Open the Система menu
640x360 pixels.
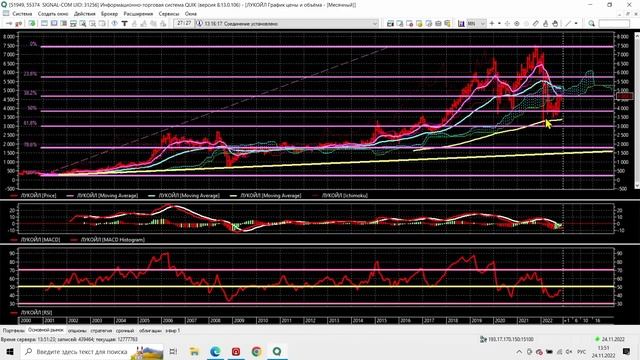pyautogui.click(x=22, y=13)
